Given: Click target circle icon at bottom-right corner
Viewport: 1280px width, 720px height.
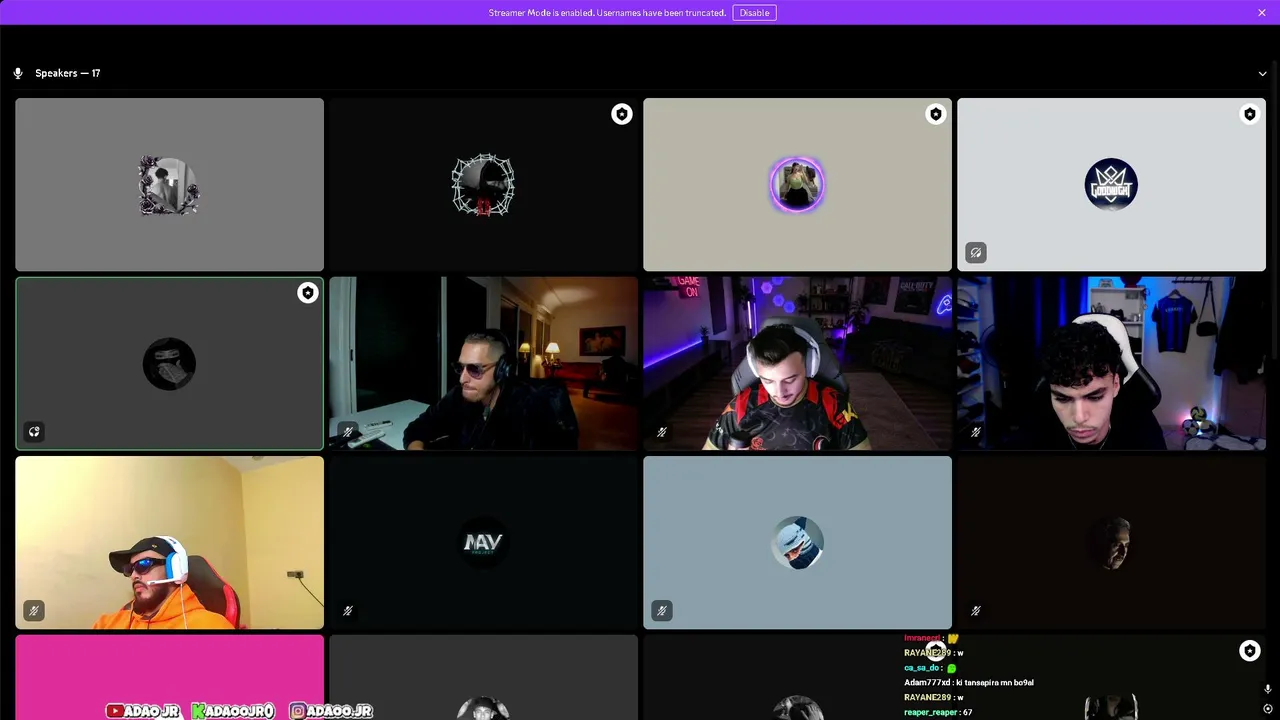Looking at the screenshot, I should [x=1267, y=709].
